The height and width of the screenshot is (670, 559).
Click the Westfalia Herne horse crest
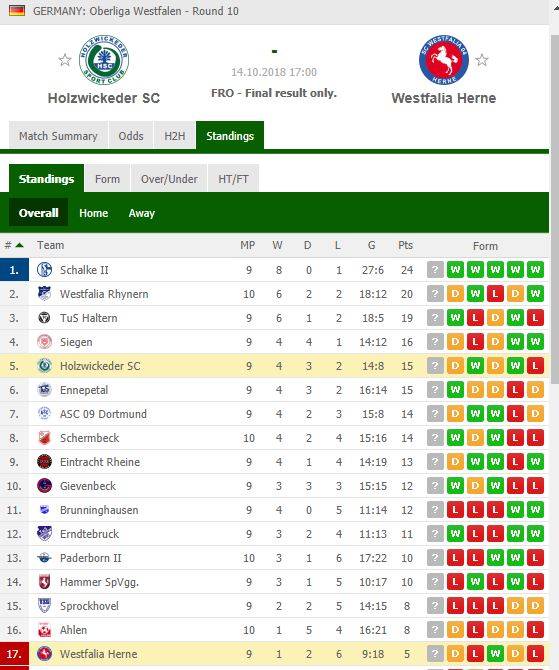(x=444, y=59)
